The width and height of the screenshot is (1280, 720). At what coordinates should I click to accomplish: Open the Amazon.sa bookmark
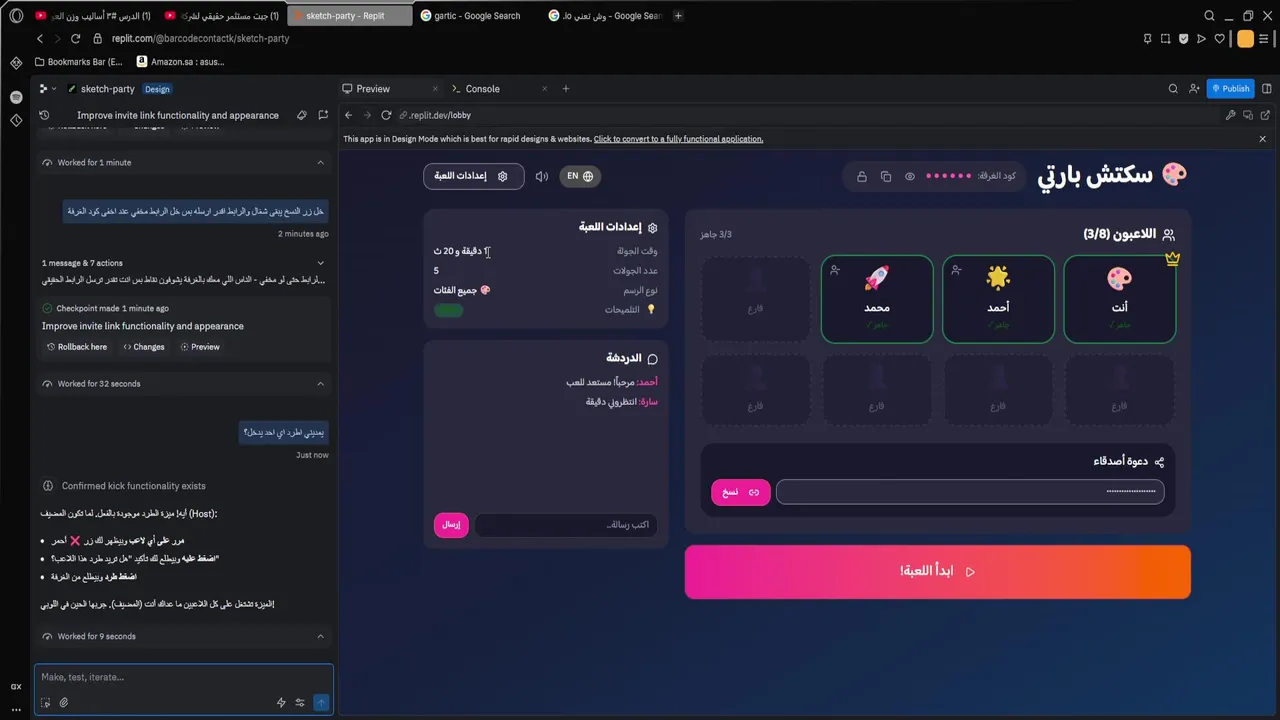point(179,62)
